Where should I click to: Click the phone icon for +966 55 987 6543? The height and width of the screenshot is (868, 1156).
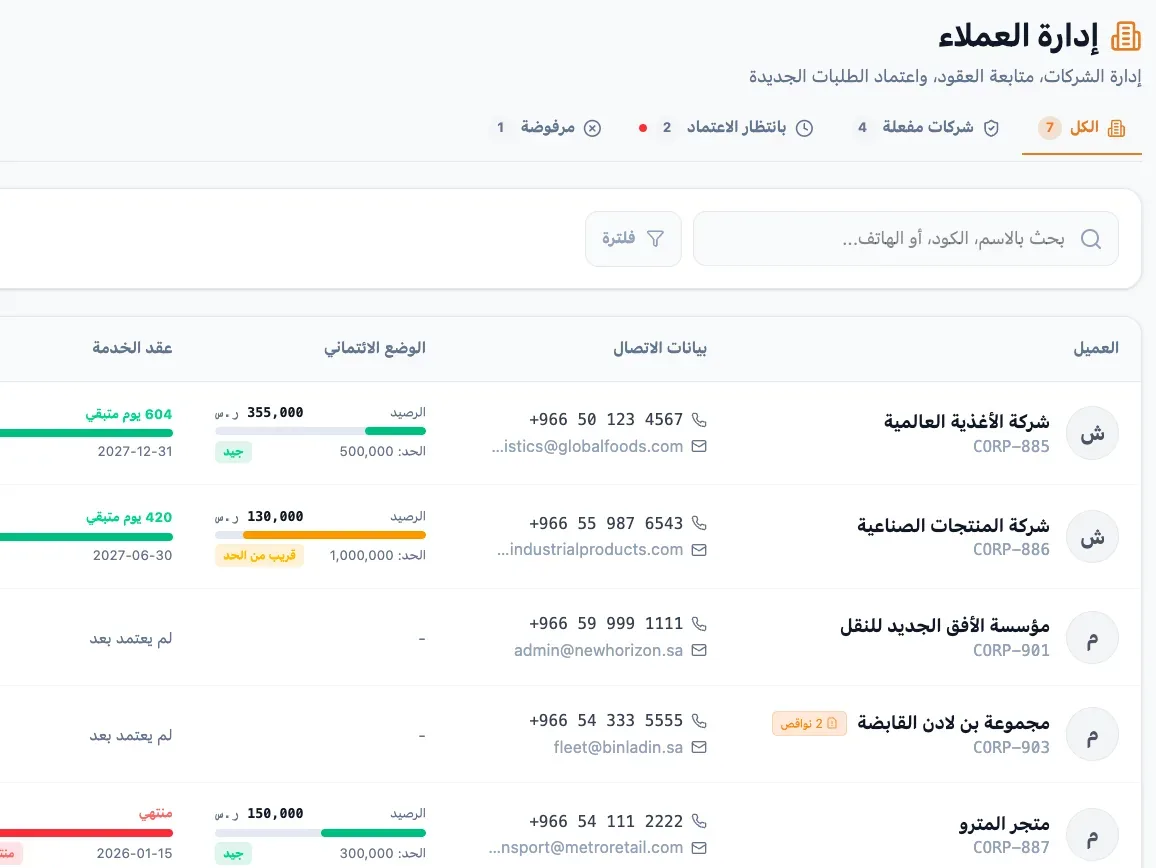699,523
